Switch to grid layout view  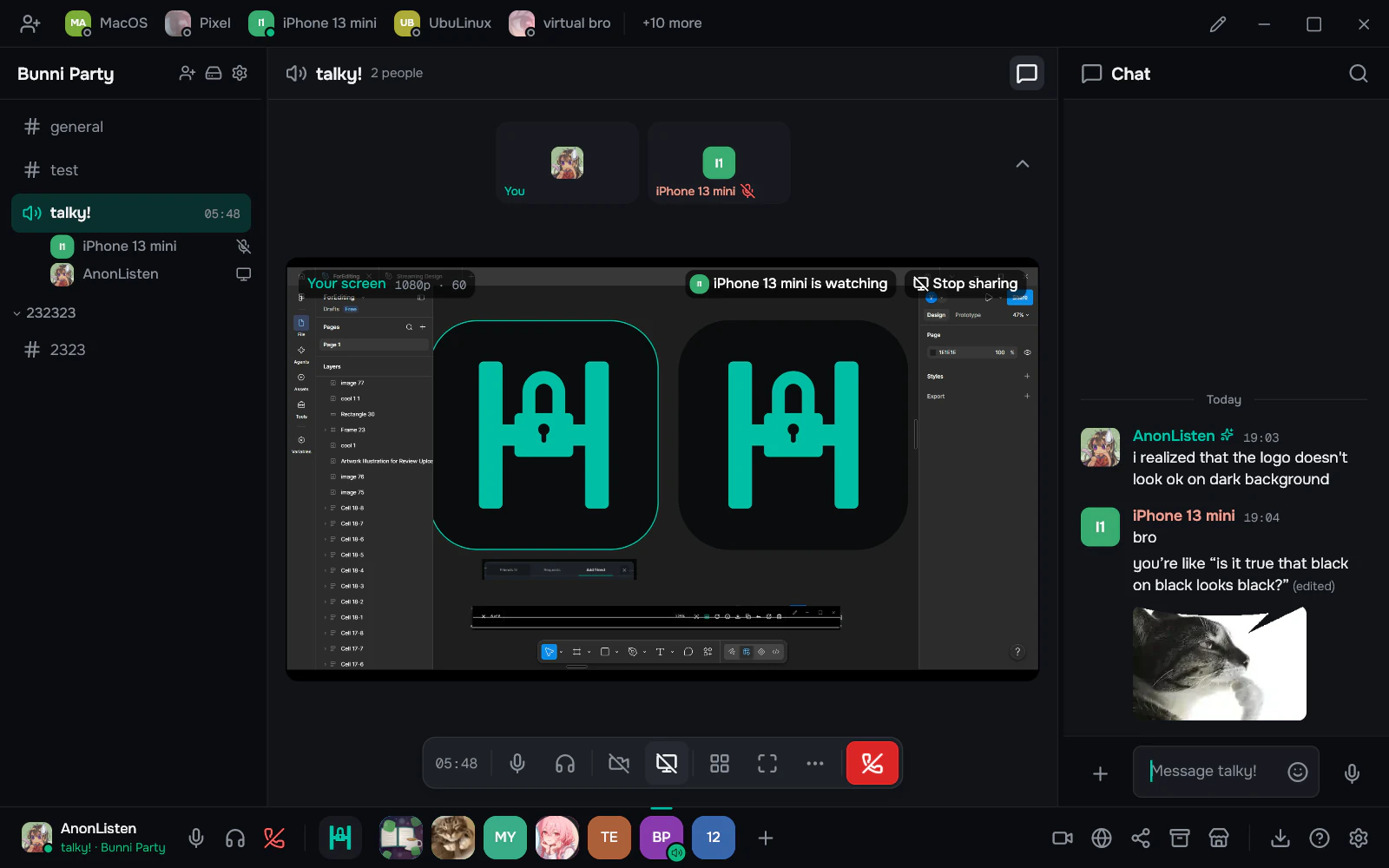[720, 764]
